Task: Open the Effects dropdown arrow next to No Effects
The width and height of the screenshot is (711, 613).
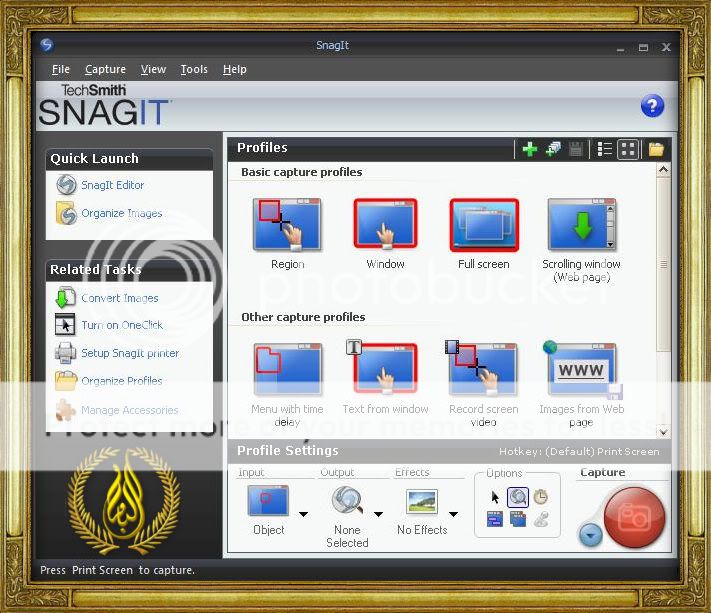Action: 453,514
